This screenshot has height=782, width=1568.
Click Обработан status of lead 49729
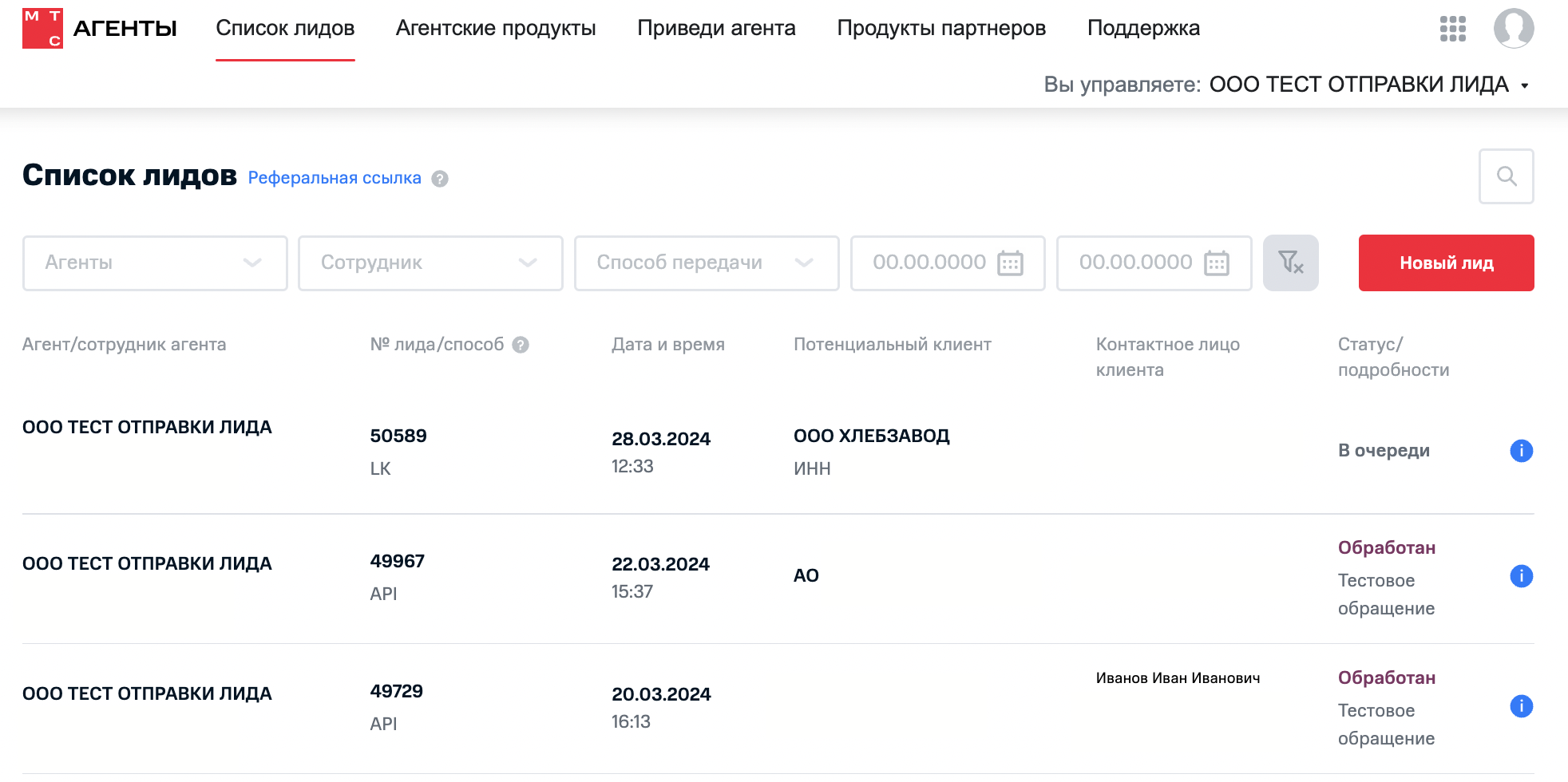(x=1387, y=677)
